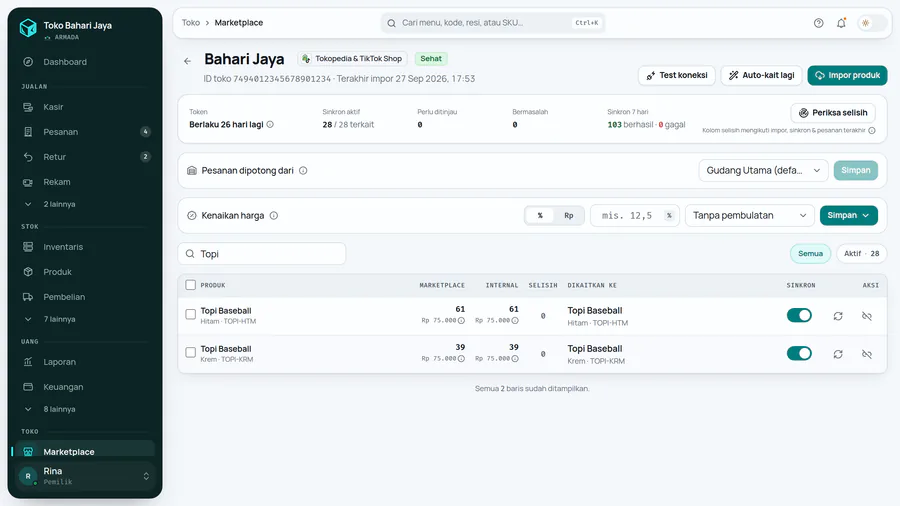Viewport: 900px width, 506px height.
Task: Open Pesanan in the sidebar
Action: tap(84, 132)
